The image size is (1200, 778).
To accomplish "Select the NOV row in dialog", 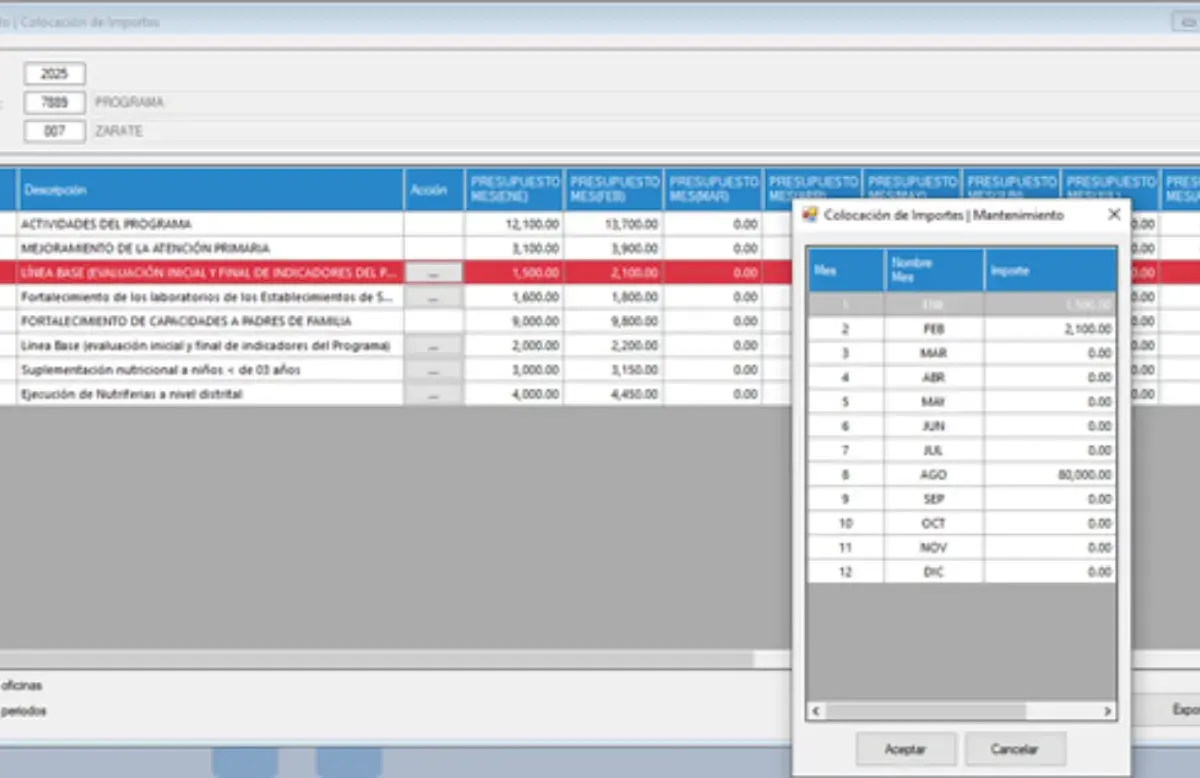I will point(962,548).
